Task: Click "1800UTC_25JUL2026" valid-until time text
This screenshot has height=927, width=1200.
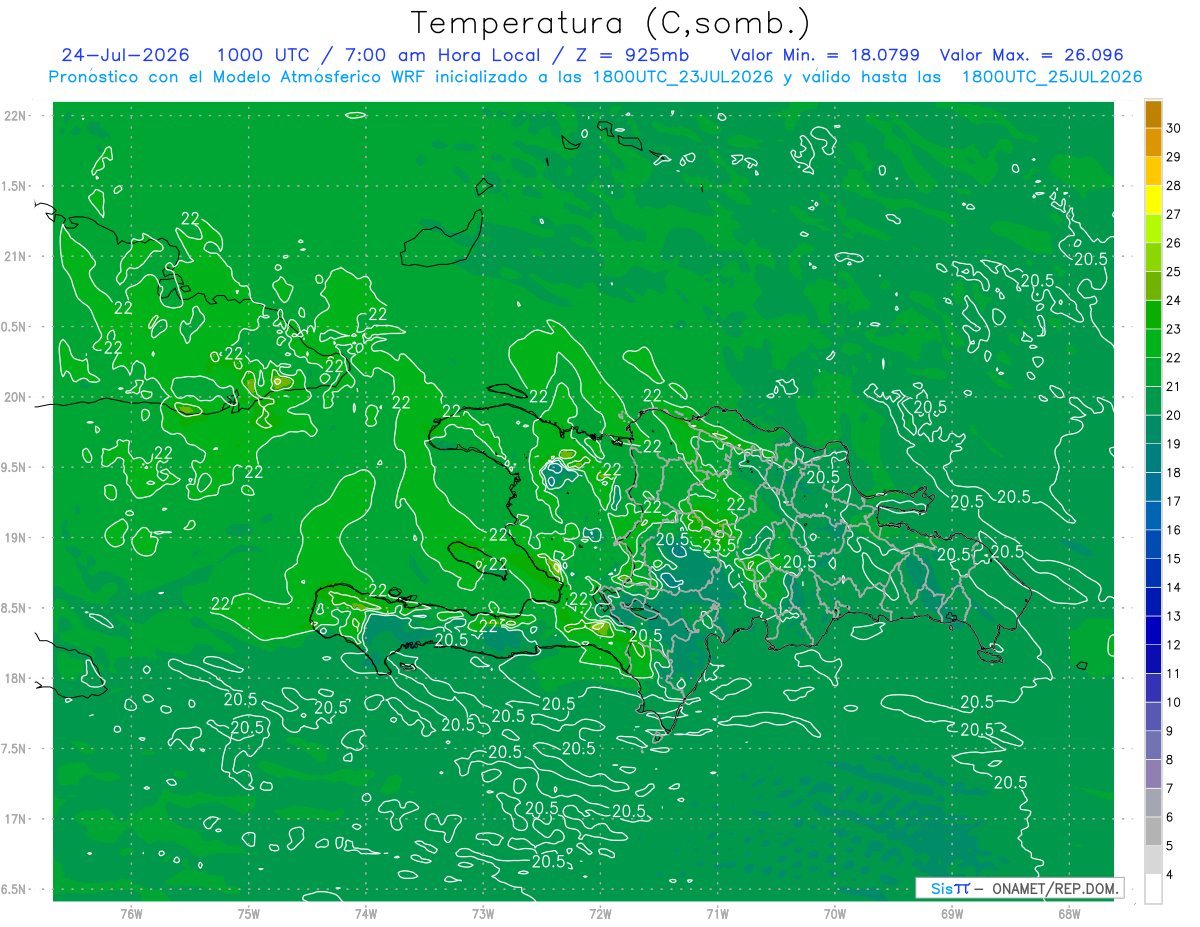Action: (1051, 76)
